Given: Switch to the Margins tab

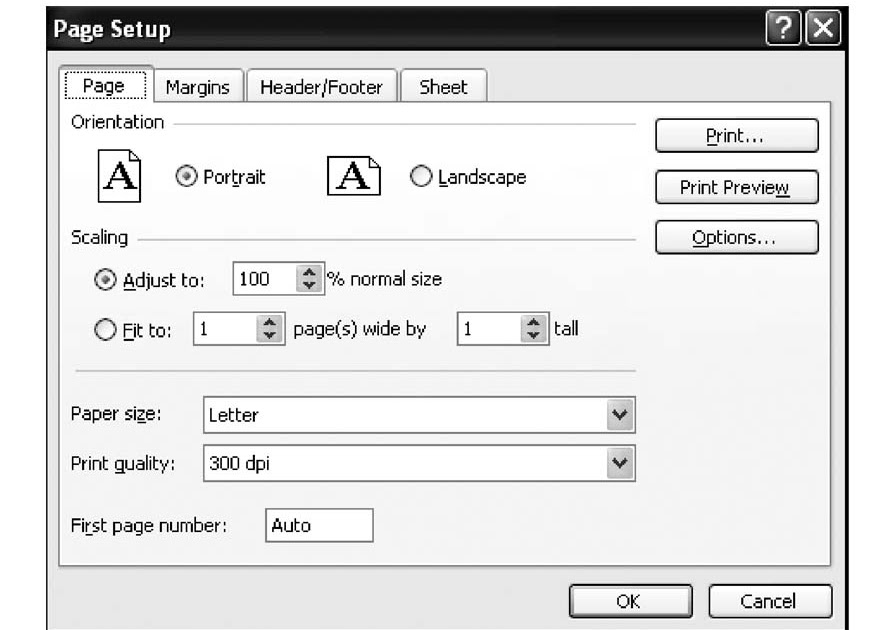Looking at the screenshot, I should point(197,87).
